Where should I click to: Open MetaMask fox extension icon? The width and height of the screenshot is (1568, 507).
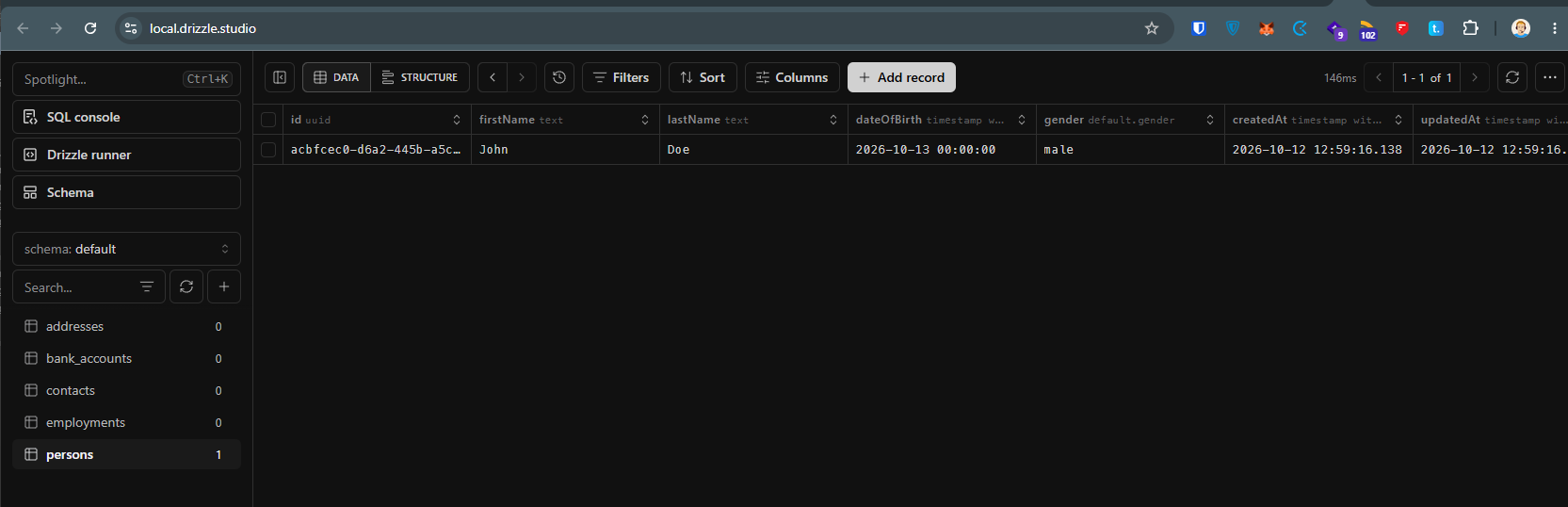1267,28
